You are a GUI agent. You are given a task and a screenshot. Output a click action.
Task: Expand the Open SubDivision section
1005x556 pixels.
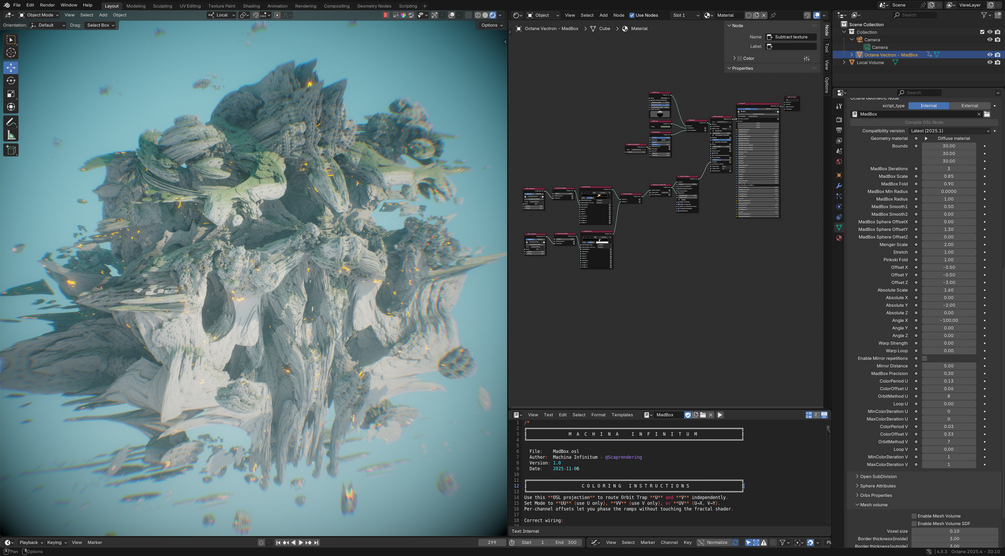pyautogui.click(x=878, y=476)
